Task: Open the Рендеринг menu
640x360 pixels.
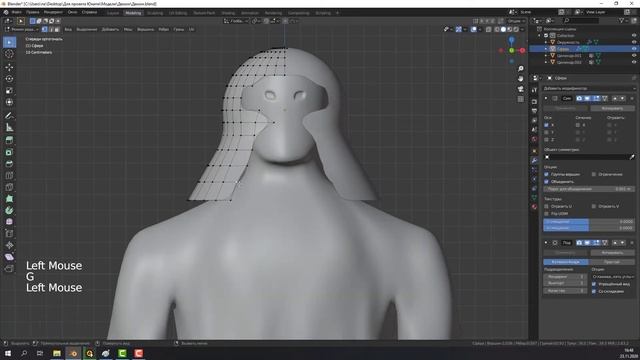Action: pyautogui.click(x=53, y=12)
